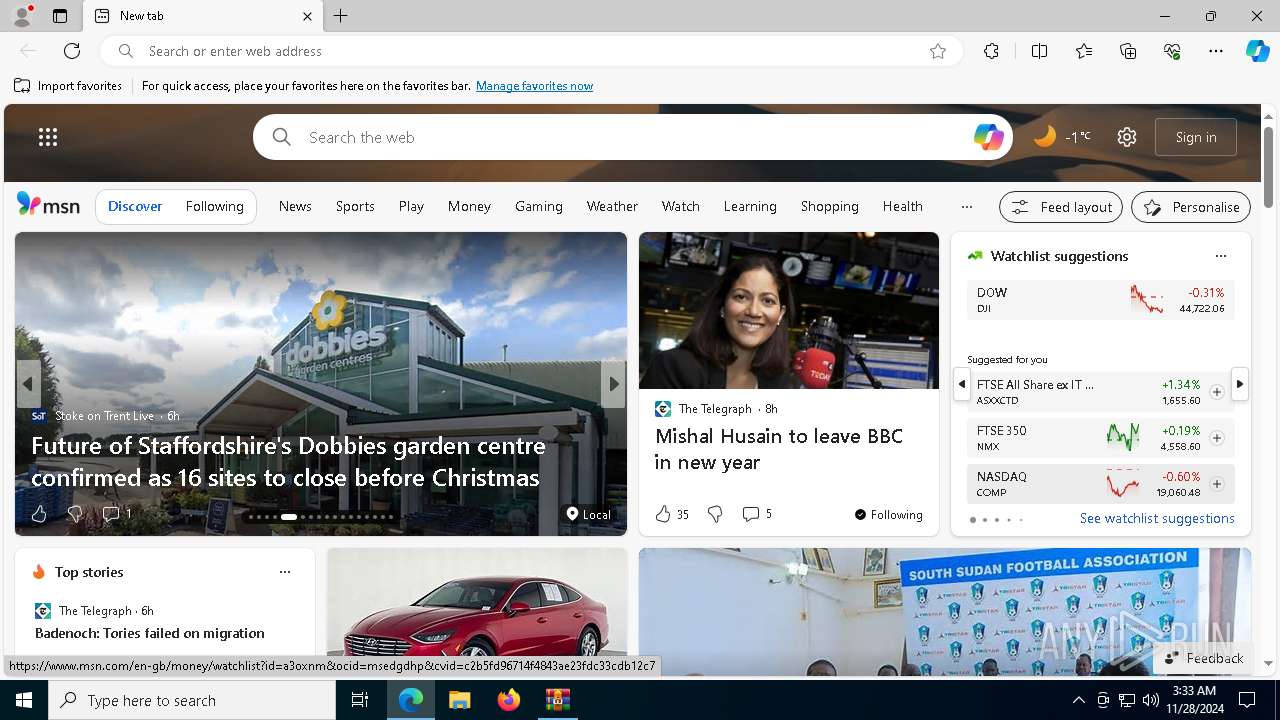1280x720 pixels.
Task: Like the Dobbies garden centre story
Action: 39,514
